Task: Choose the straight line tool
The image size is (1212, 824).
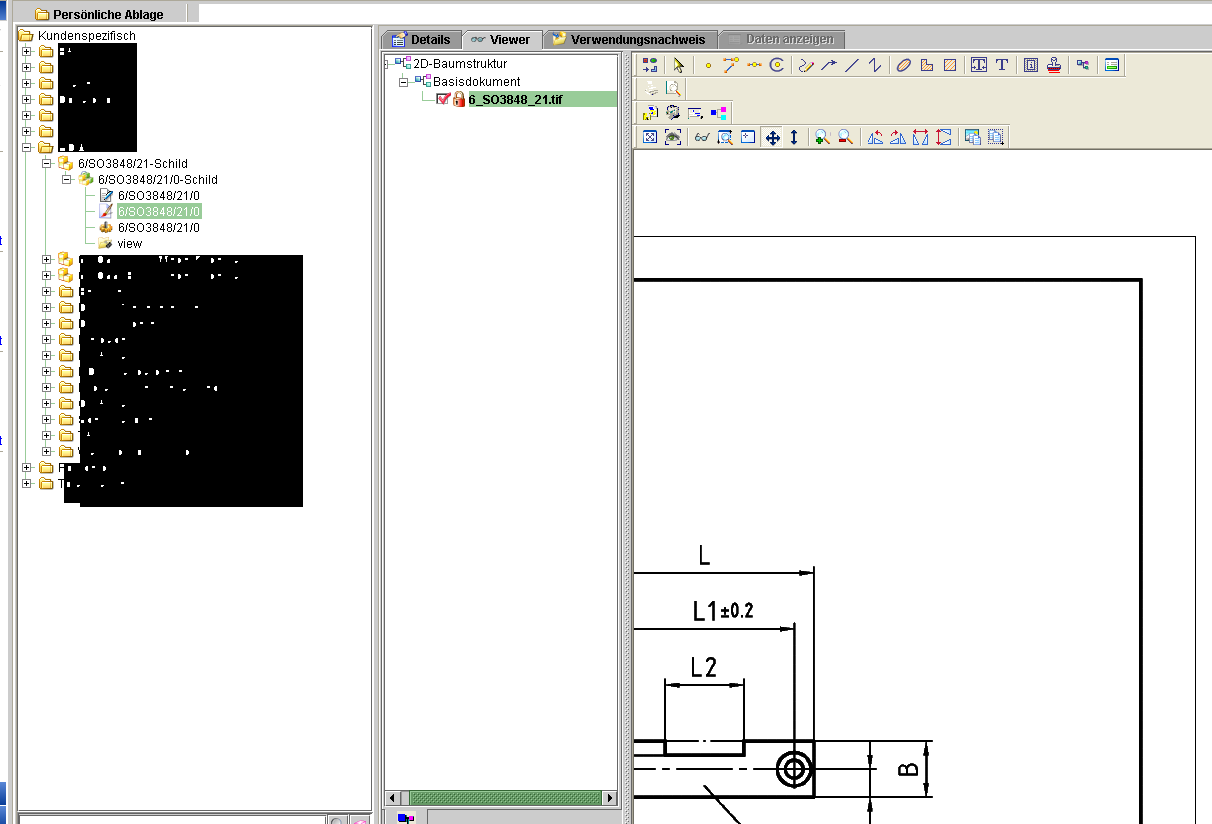Action: pos(852,65)
